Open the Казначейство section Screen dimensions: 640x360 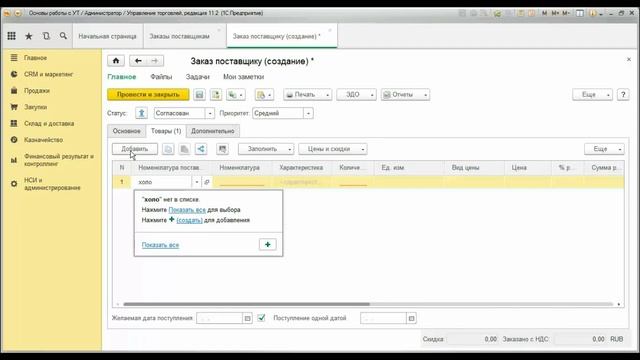point(43,140)
